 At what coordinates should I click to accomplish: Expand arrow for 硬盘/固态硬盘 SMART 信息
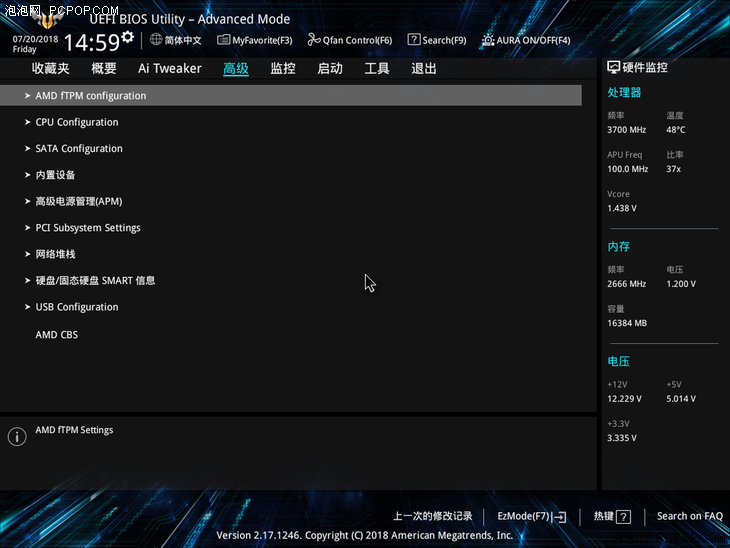pyautogui.click(x=27, y=280)
